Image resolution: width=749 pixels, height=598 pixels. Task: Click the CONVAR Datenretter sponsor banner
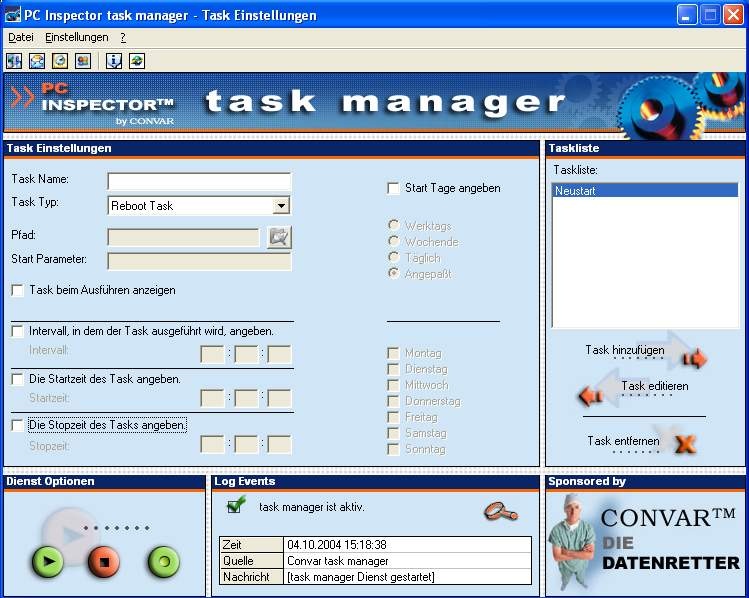pyautogui.click(x=644, y=543)
